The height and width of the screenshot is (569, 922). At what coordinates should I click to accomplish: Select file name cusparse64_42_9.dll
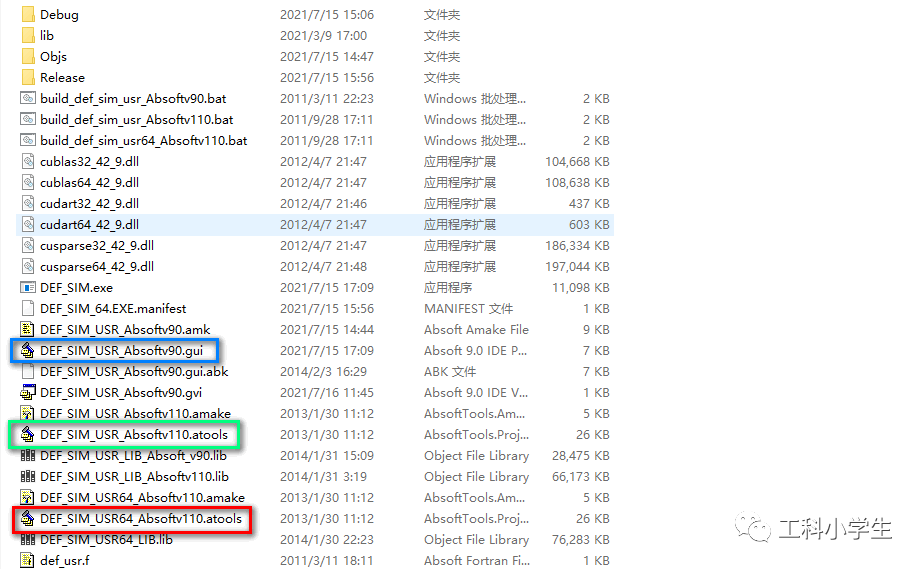[x=97, y=267]
